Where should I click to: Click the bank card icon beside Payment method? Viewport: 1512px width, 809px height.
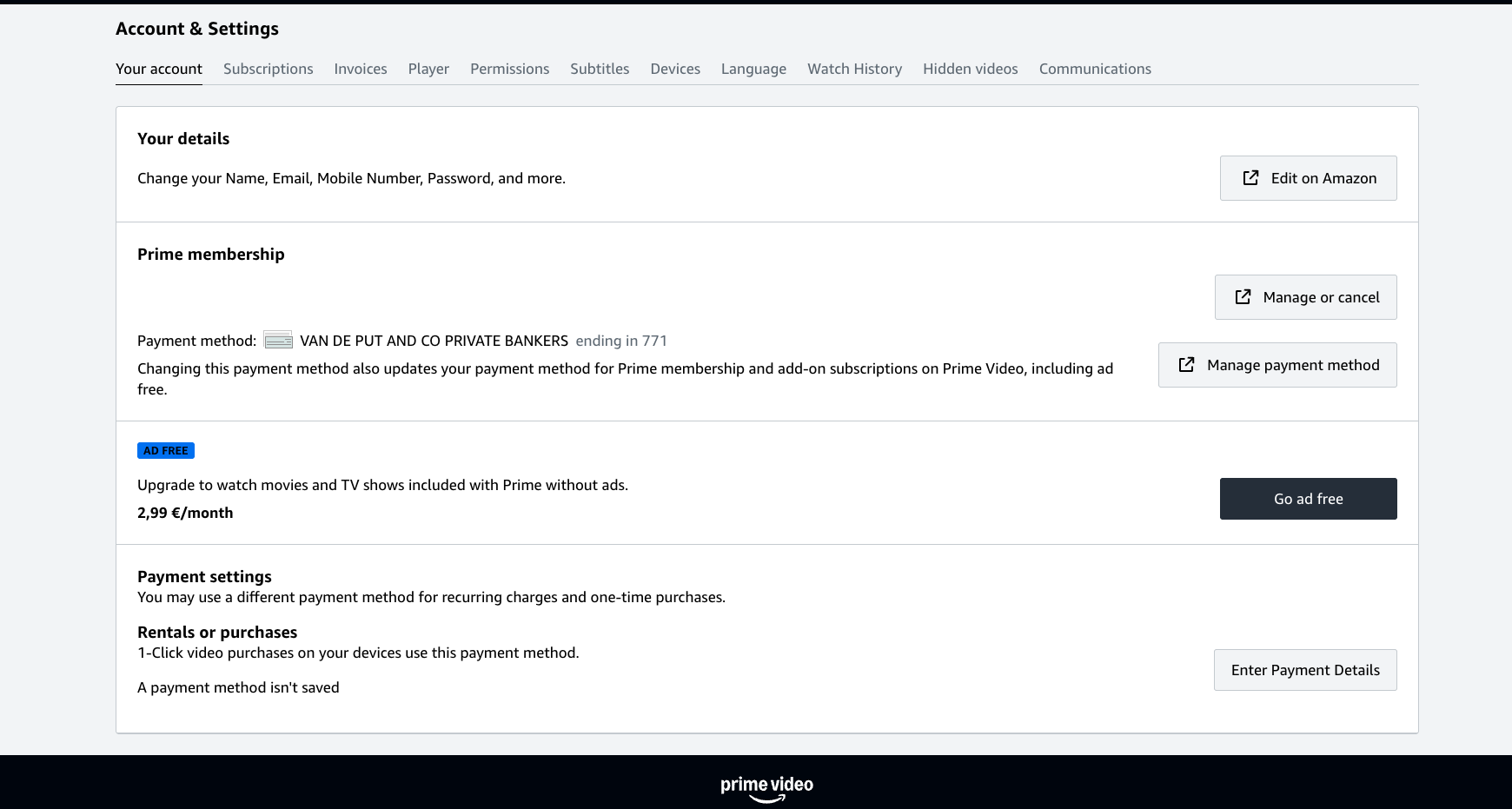coord(278,341)
